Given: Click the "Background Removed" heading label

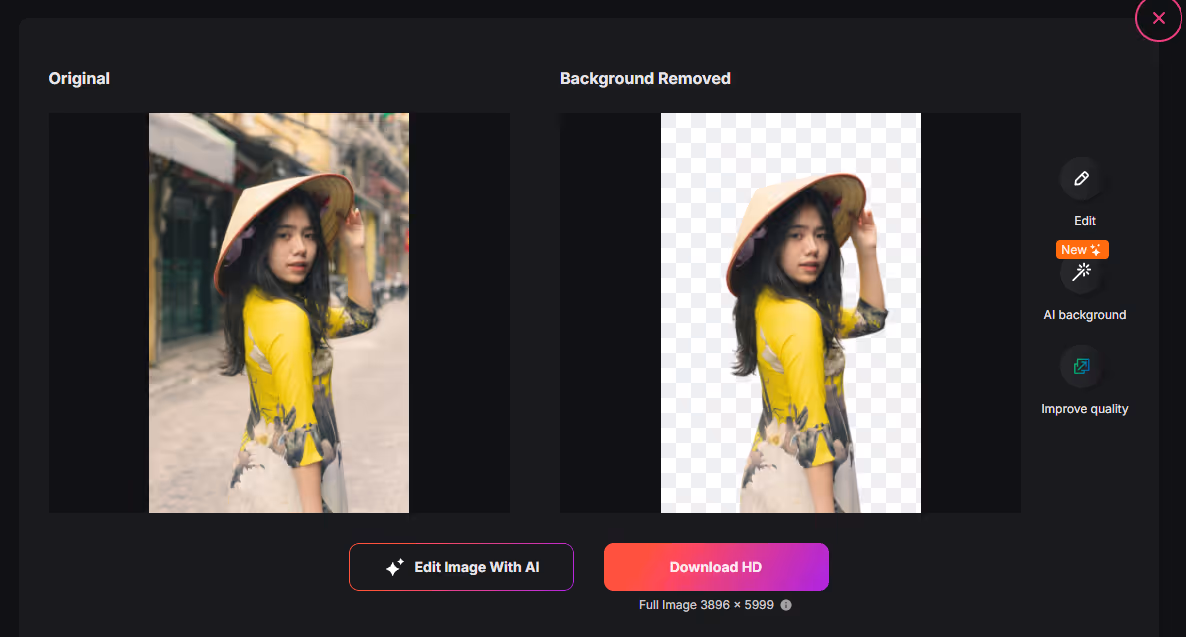Looking at the screenshot, I should click(645, 78).
